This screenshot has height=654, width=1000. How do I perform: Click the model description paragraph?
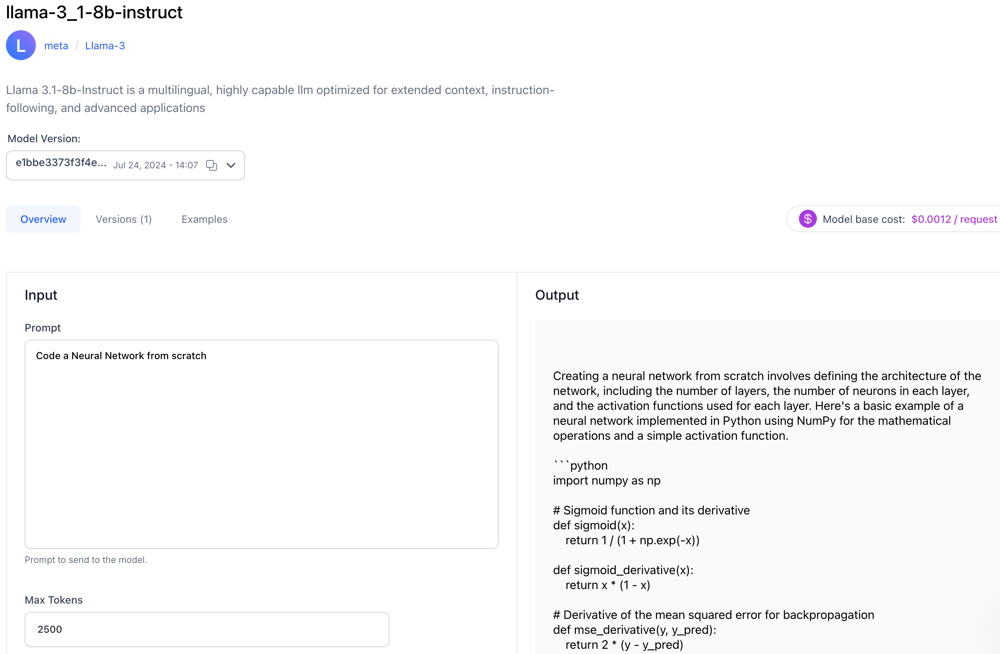[x=280, y=99]
